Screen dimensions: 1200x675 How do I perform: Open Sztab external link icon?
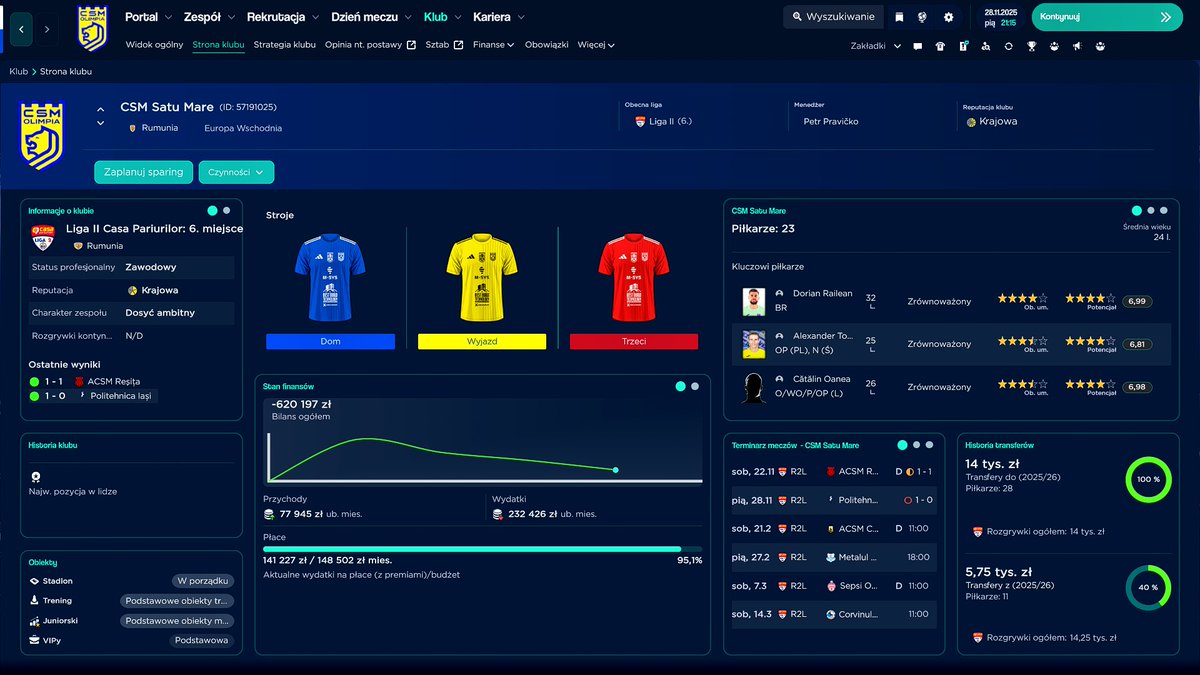coord(458,45)
